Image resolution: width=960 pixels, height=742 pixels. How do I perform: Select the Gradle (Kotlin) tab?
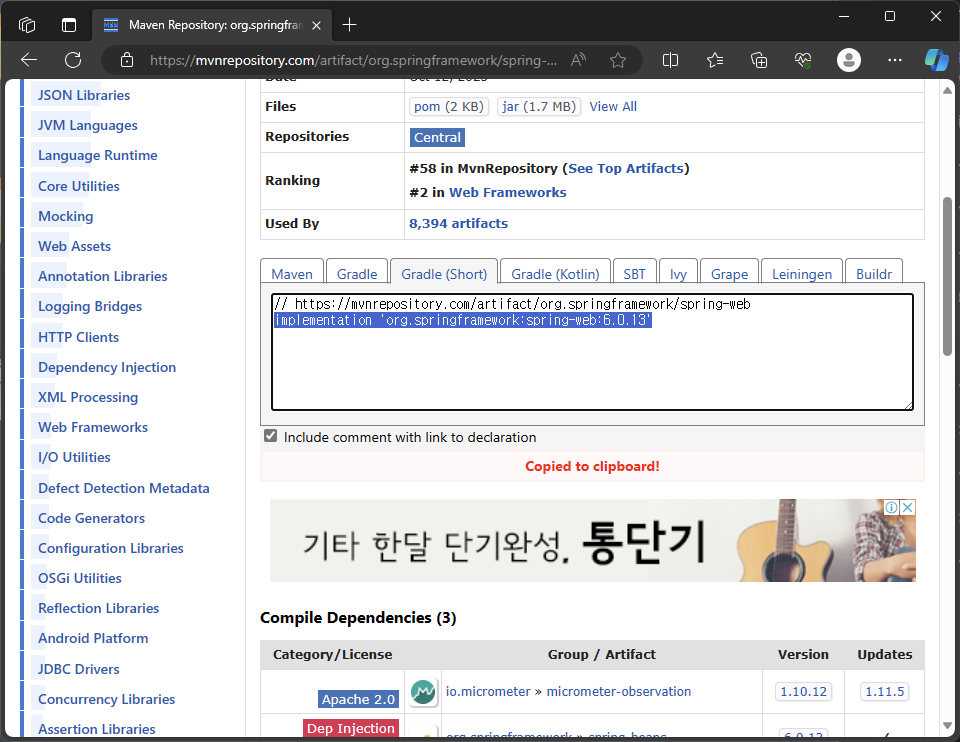tap(555, 274)
